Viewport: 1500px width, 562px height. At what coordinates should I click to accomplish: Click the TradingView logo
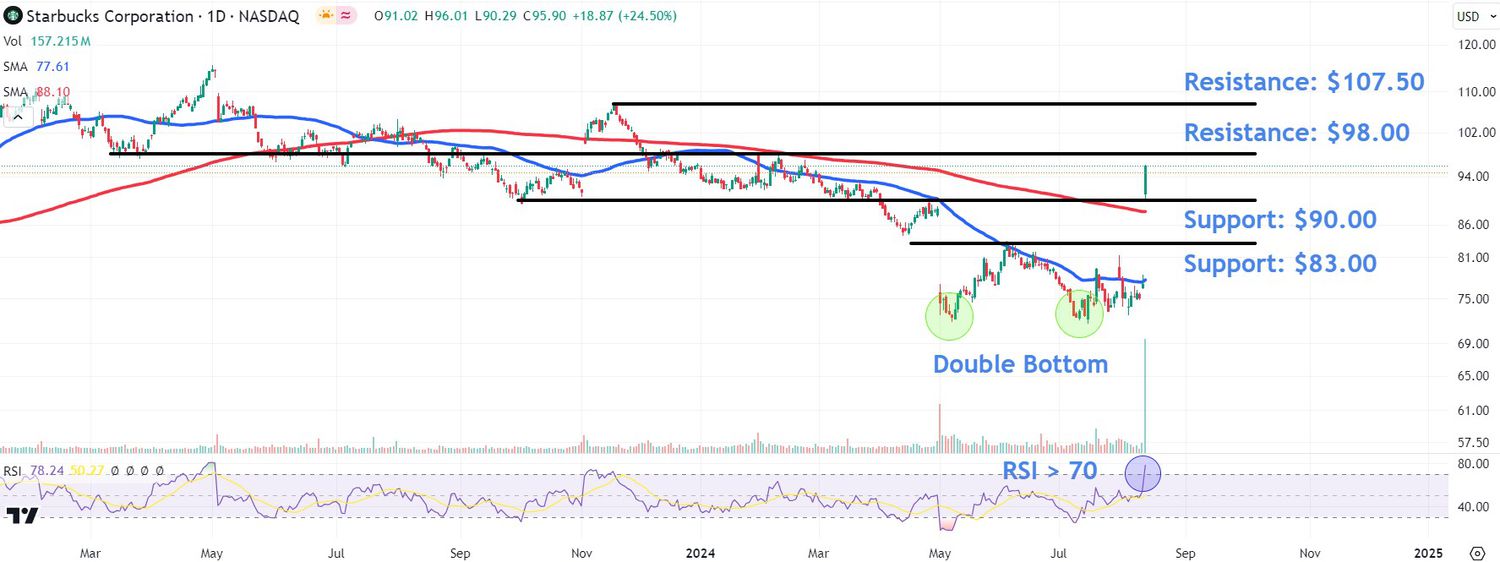click(x=21, y=516)
